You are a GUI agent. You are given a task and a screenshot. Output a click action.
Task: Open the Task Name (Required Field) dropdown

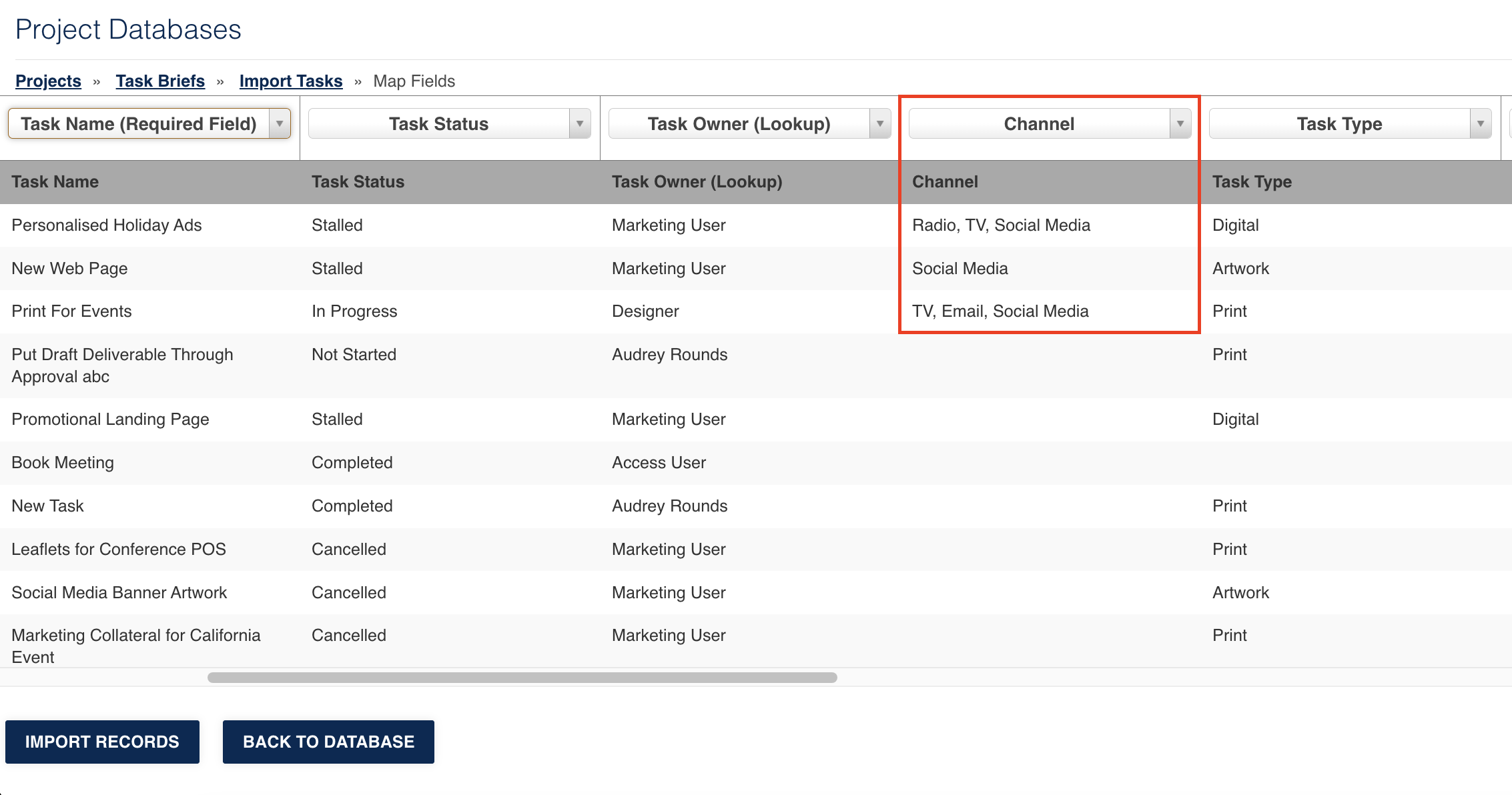149,124
